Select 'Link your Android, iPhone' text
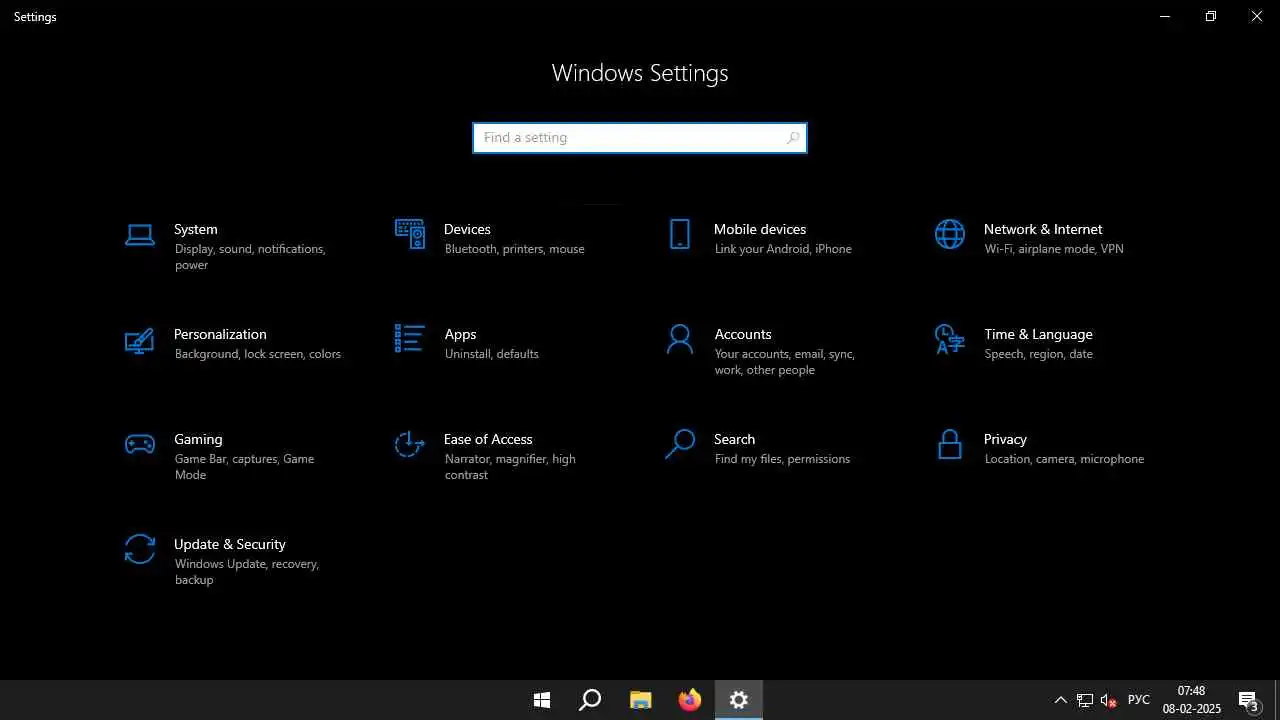This screenshot has width=1280, height=720. click(783, 249)
